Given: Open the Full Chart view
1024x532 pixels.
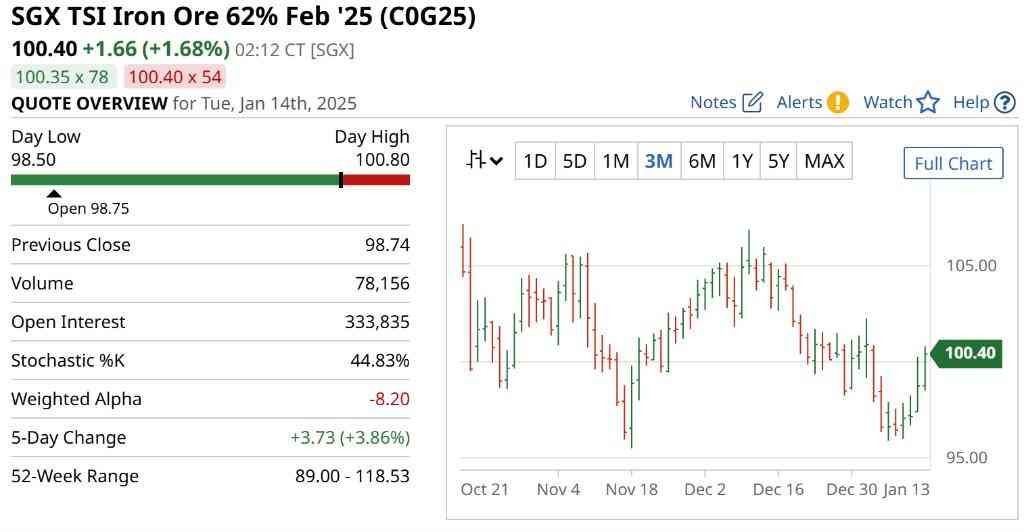Looking at the screenshot, I should pyautogui.click(x=953, y=164).
